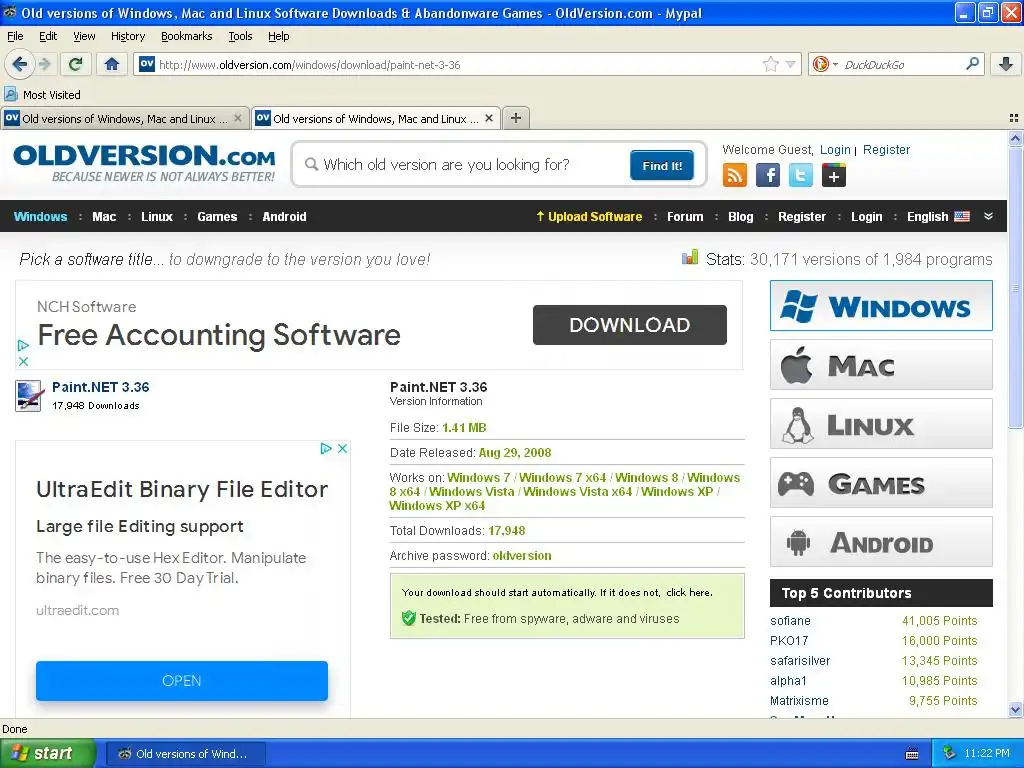Image resolution: width=1024 pixels, height=768 pixels.
Task: Click the page scrollbar down arrow
Action: click(x=1015, y=709)
